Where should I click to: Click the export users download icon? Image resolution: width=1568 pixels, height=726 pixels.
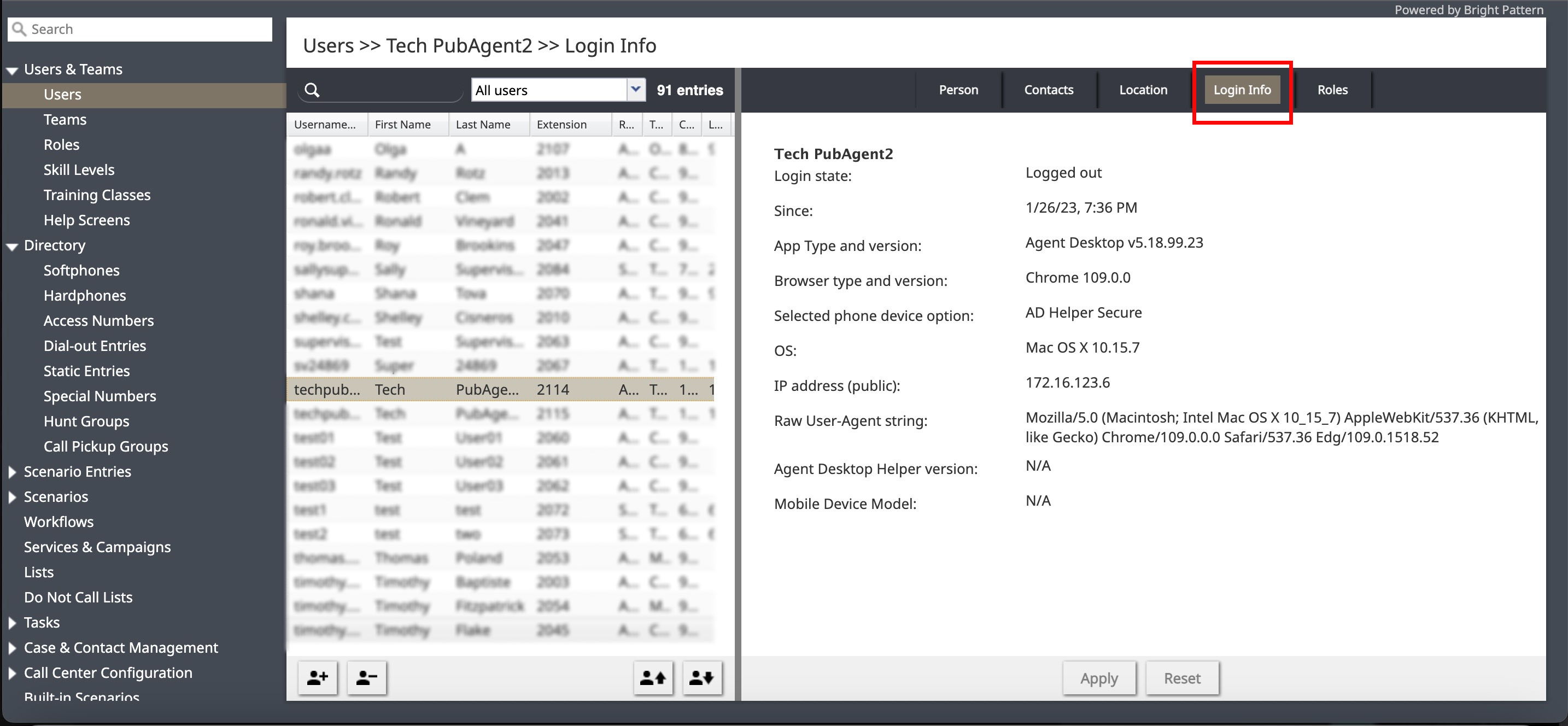[702, 677]
